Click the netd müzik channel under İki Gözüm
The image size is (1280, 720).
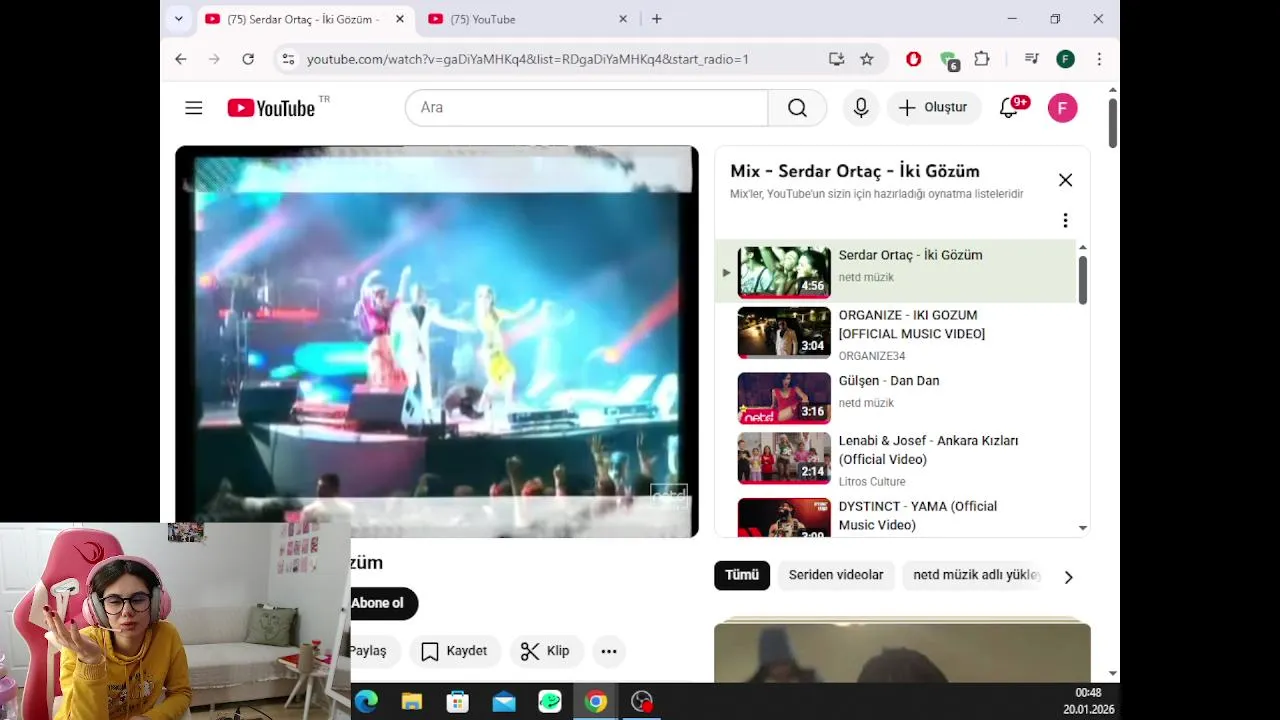point(866,277)
